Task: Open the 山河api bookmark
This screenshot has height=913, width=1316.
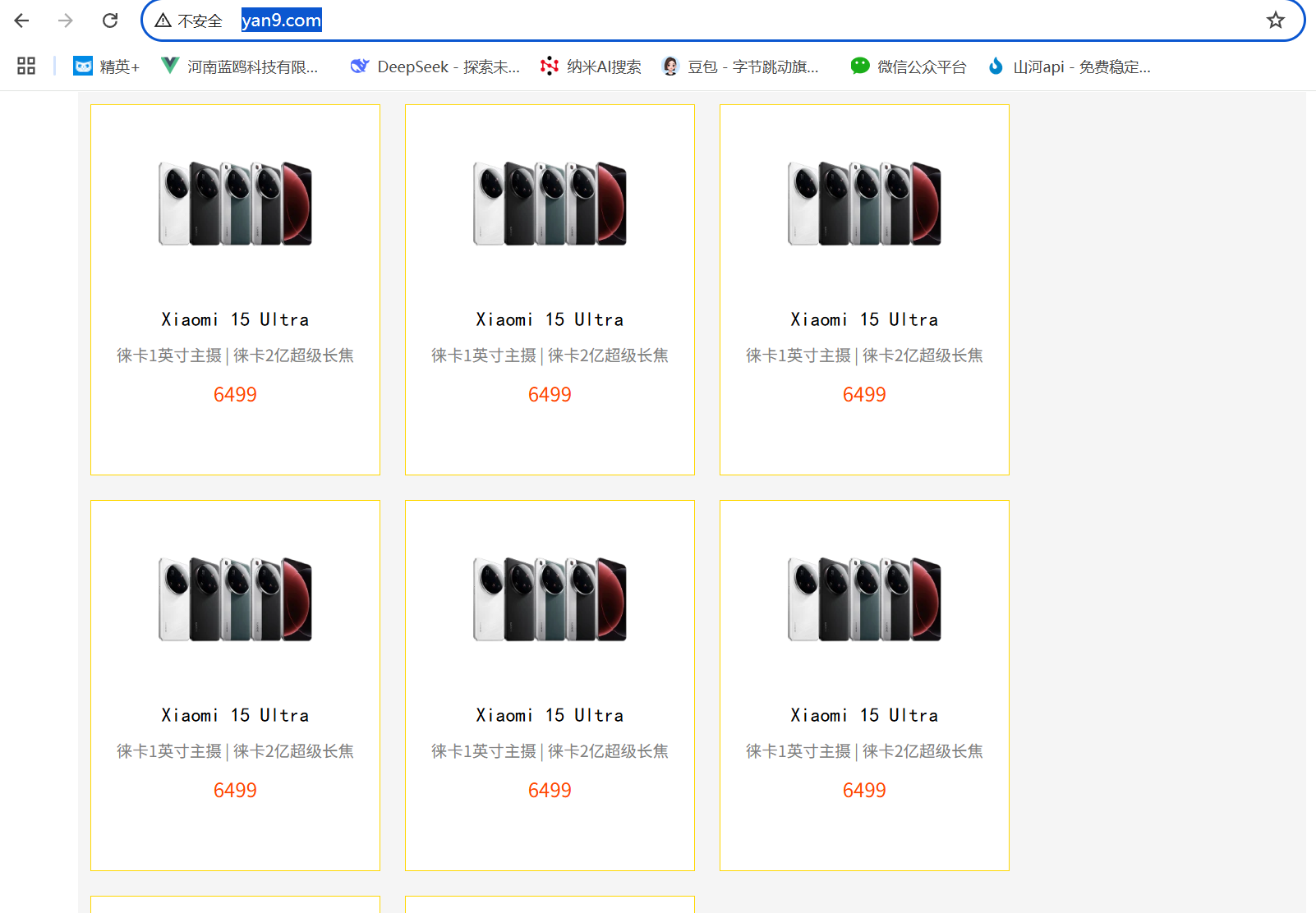Action: 1069,67
